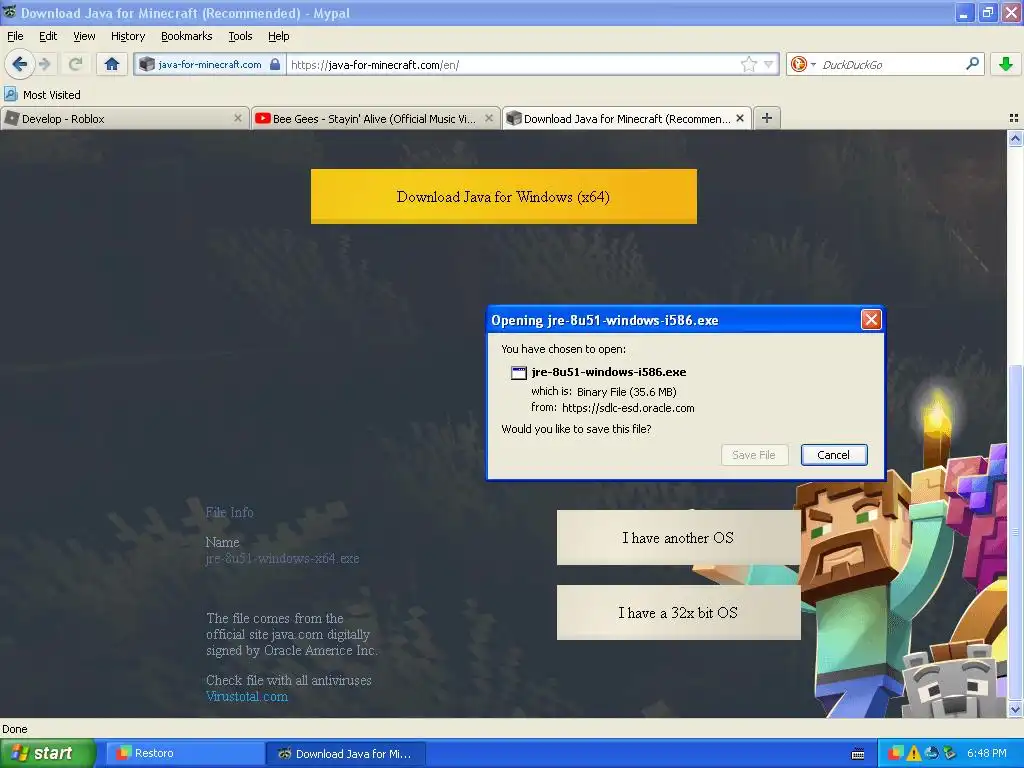Click the jre-8u51-windows-i586.exe file icon
Screen dimensions: 1024x768
click(519, 372)
